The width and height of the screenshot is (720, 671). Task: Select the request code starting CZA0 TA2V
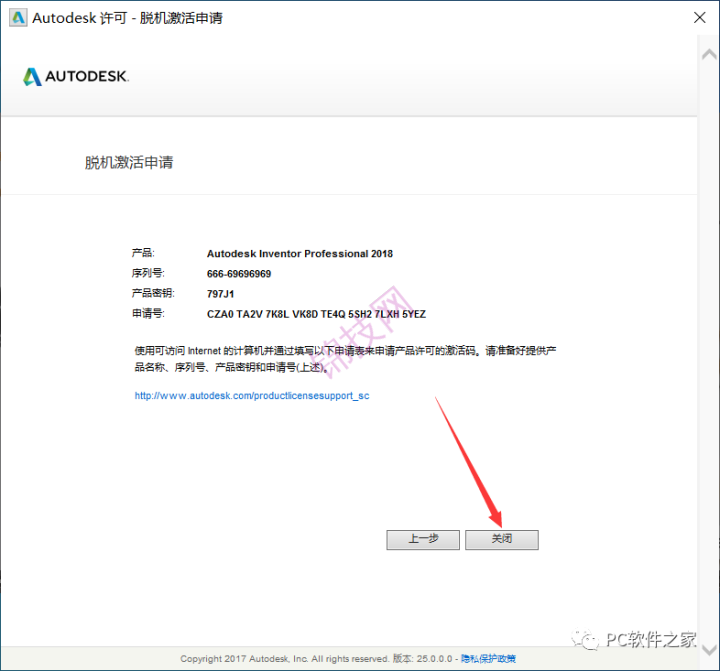coord(316,314)
